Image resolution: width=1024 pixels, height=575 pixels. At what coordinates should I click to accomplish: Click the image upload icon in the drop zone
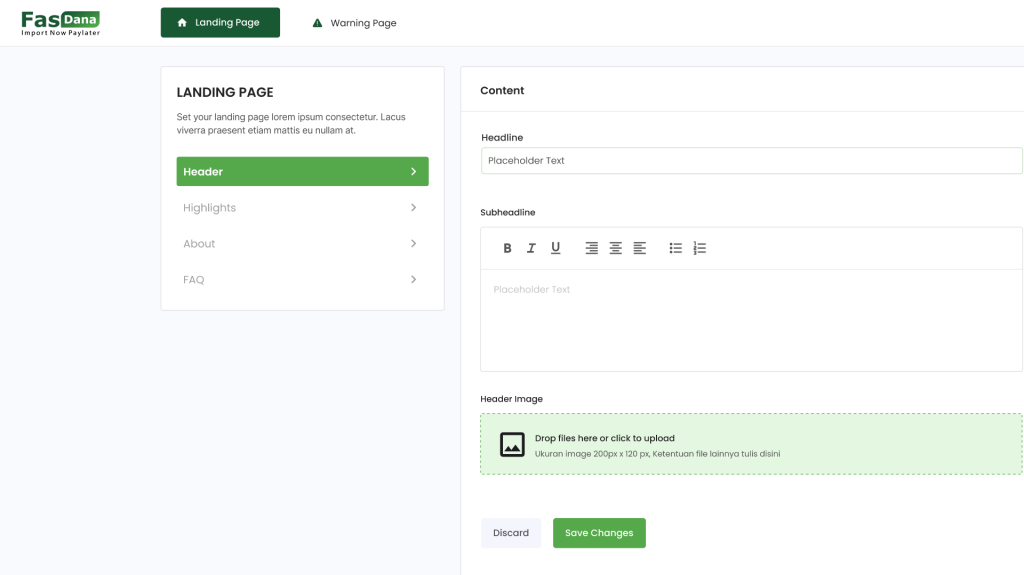pos(512,444)
